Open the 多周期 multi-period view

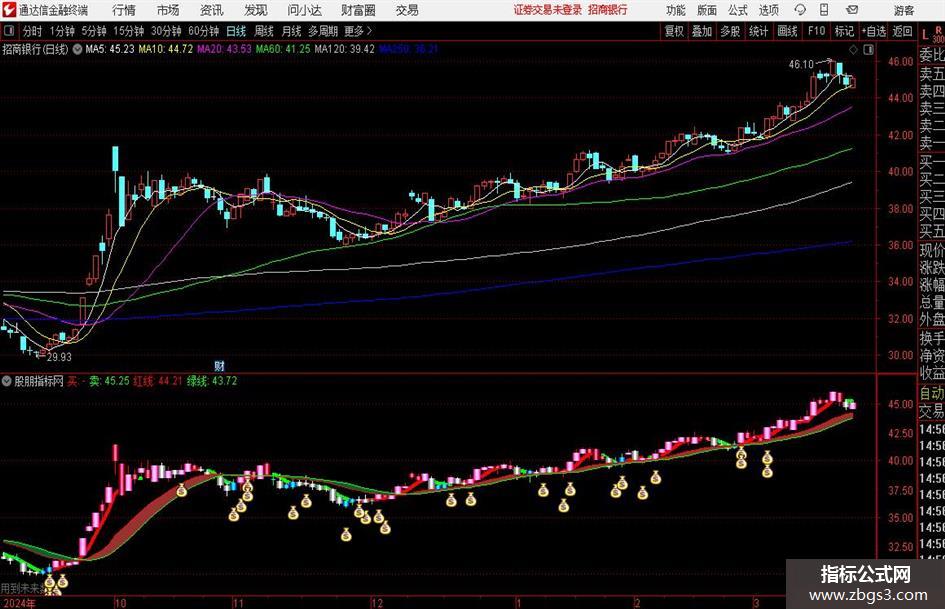click(323, 31)
